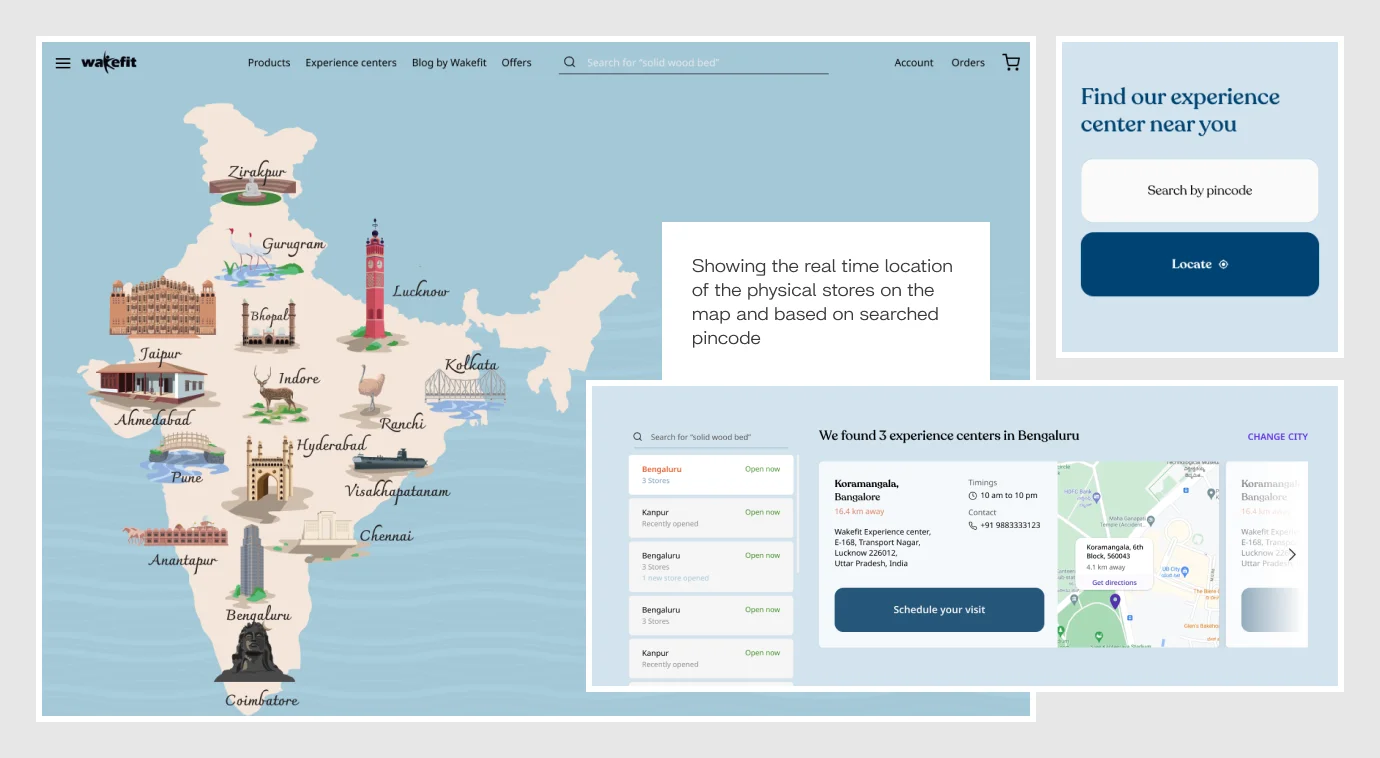Open the Orders page
Viewport: 1380px width, 758px height.
[x=968, y=62]
